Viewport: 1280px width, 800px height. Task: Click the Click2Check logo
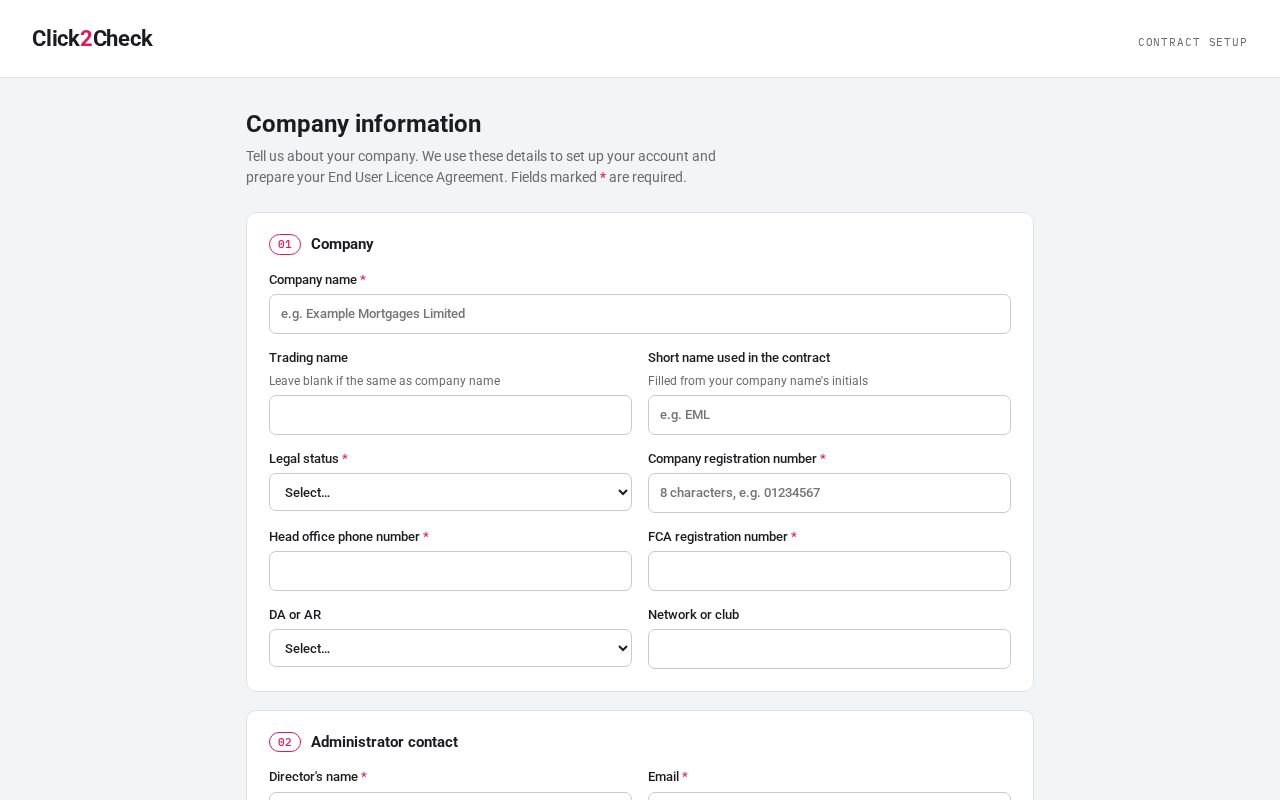click(x=92, y=38)
